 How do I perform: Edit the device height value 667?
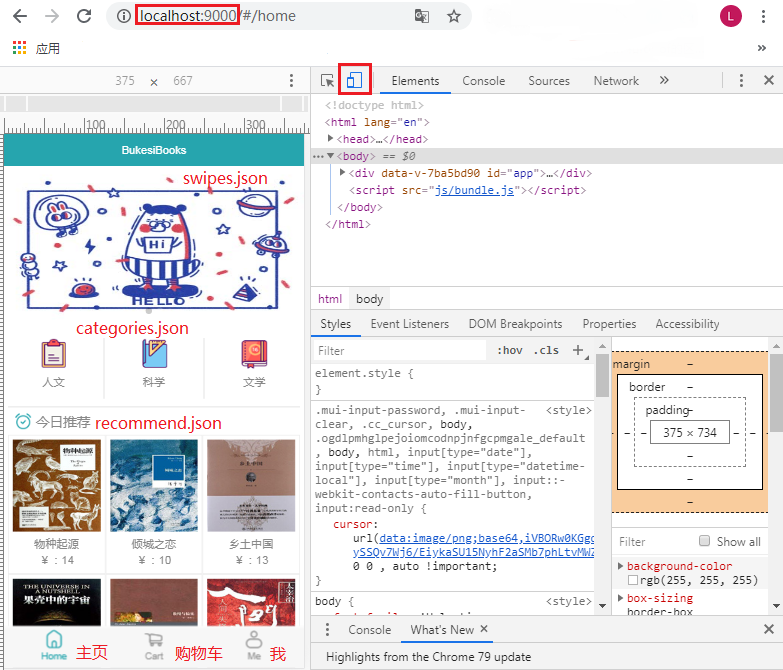(183, 80)
